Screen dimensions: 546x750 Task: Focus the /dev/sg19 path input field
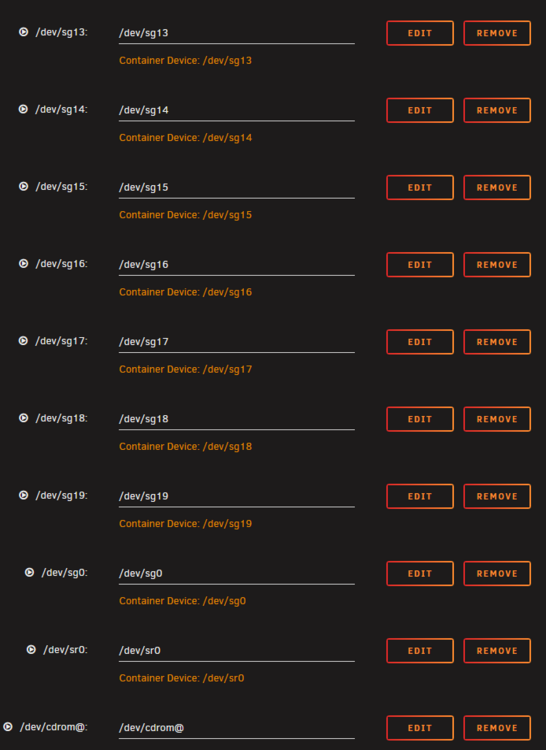[237, 496]
